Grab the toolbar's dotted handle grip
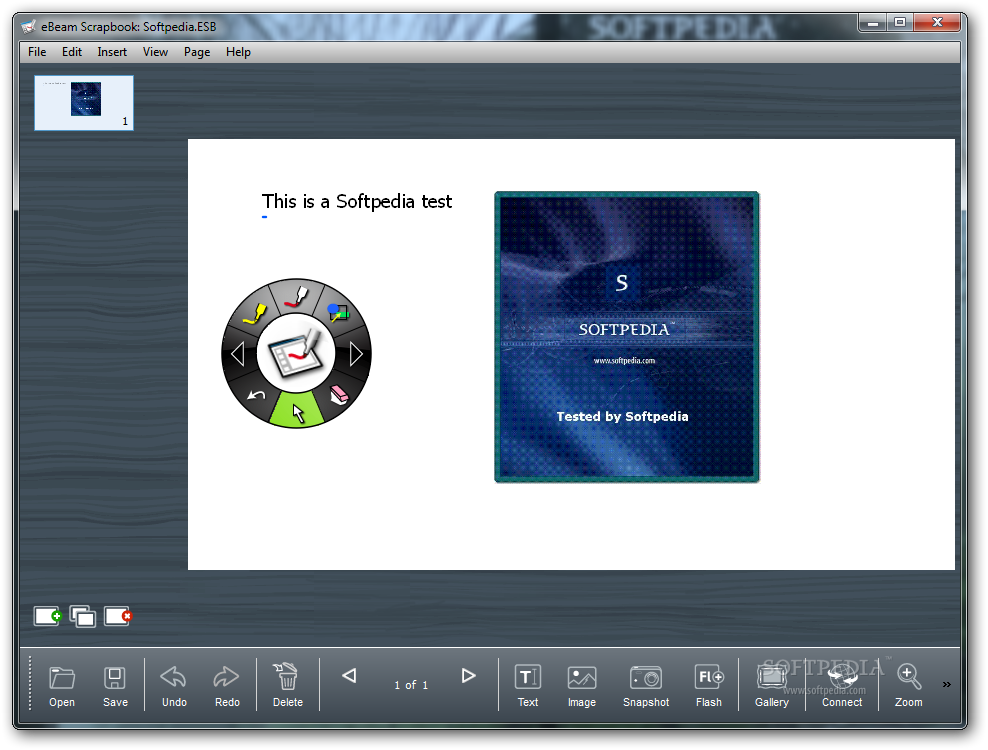This screenshot has width=988, height=750. point(30,684)
